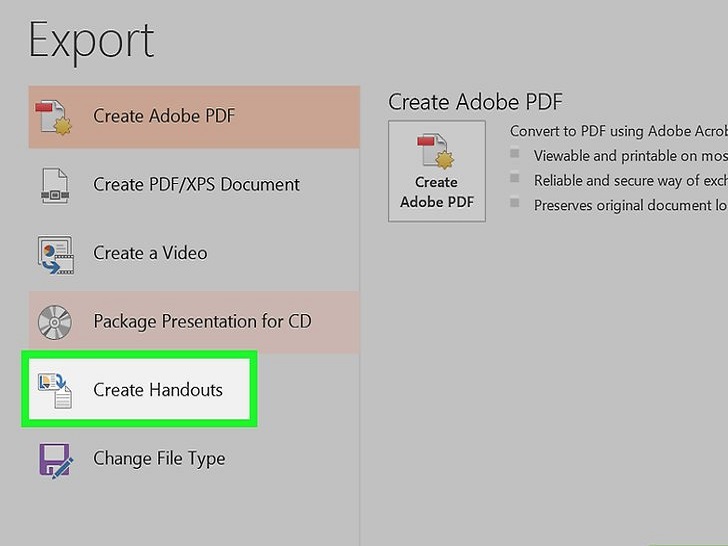Screen dimensions: 728x546
Task: Click the Change File Type floppy icon
Action: click(55, 459)
